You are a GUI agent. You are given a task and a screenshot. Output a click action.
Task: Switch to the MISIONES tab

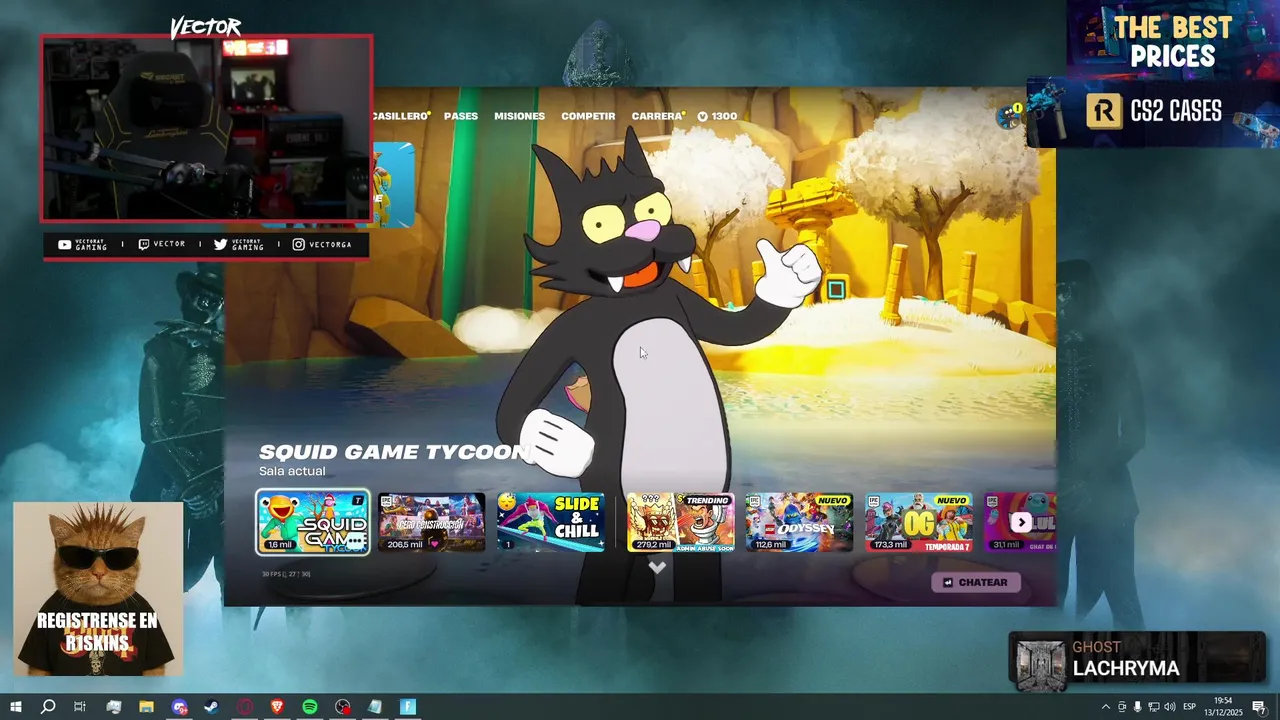click(520, 116)
